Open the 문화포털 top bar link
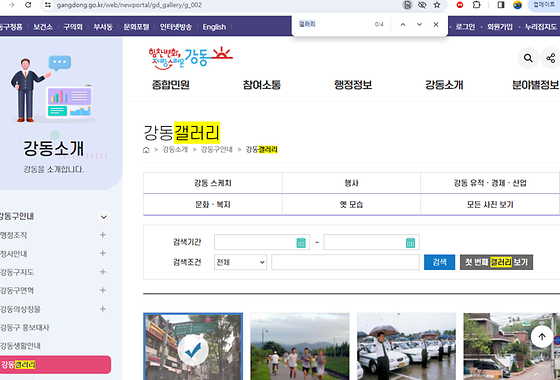Viewport: 560px width, 380px height. [136, 27]
